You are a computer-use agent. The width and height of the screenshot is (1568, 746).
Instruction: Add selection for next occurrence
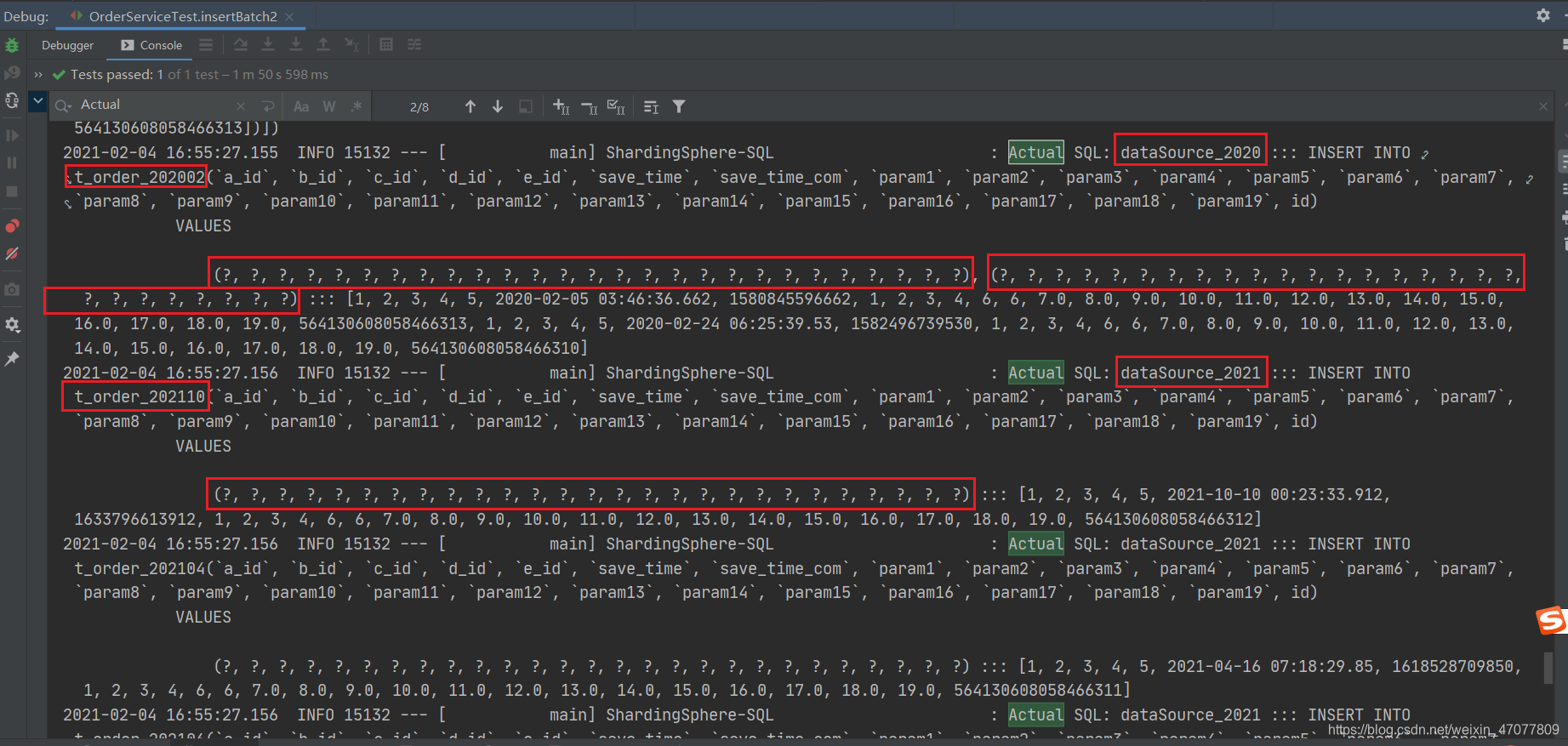point(561,106)
